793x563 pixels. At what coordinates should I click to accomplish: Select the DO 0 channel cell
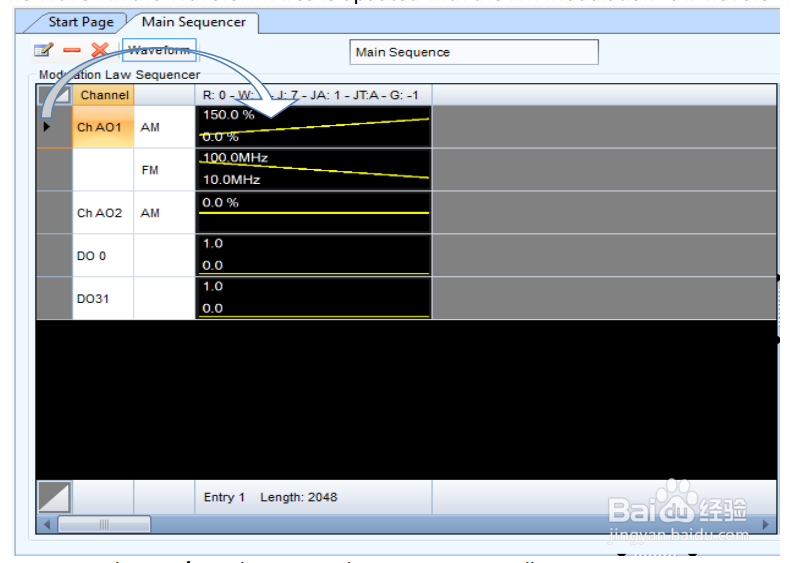103,256
